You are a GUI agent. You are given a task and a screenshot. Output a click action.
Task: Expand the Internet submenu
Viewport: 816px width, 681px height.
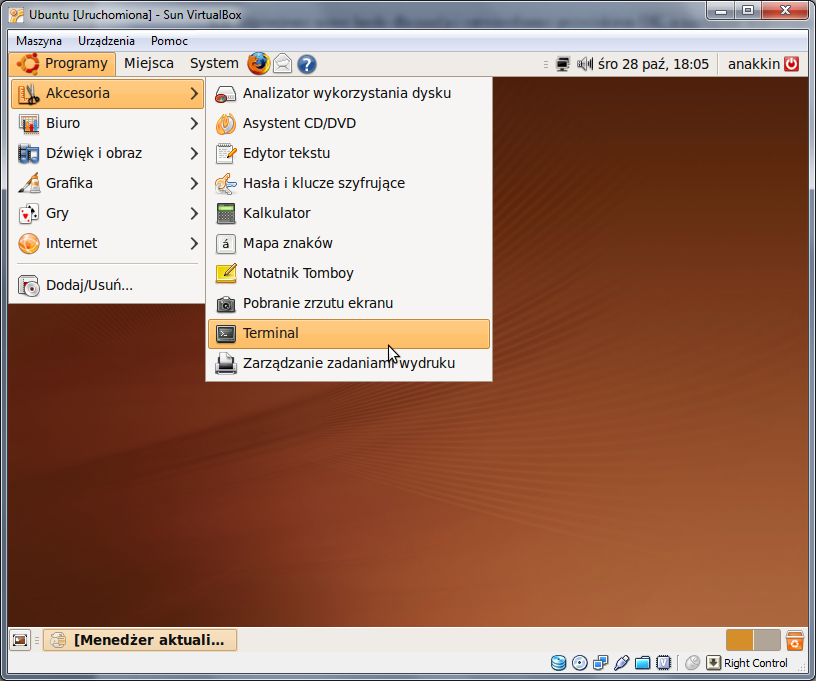tap(107, 243)
